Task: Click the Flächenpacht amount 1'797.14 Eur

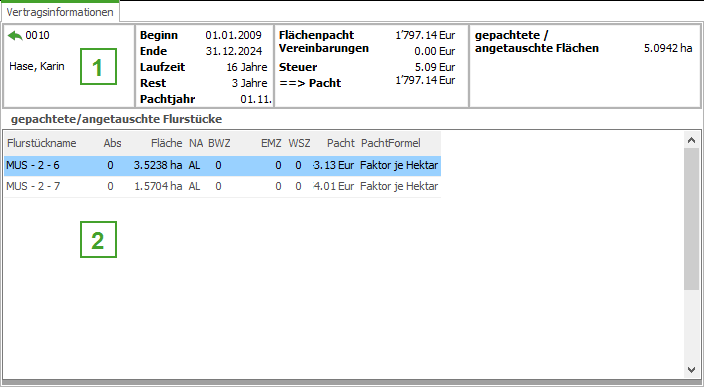Action: coord(425,35)
